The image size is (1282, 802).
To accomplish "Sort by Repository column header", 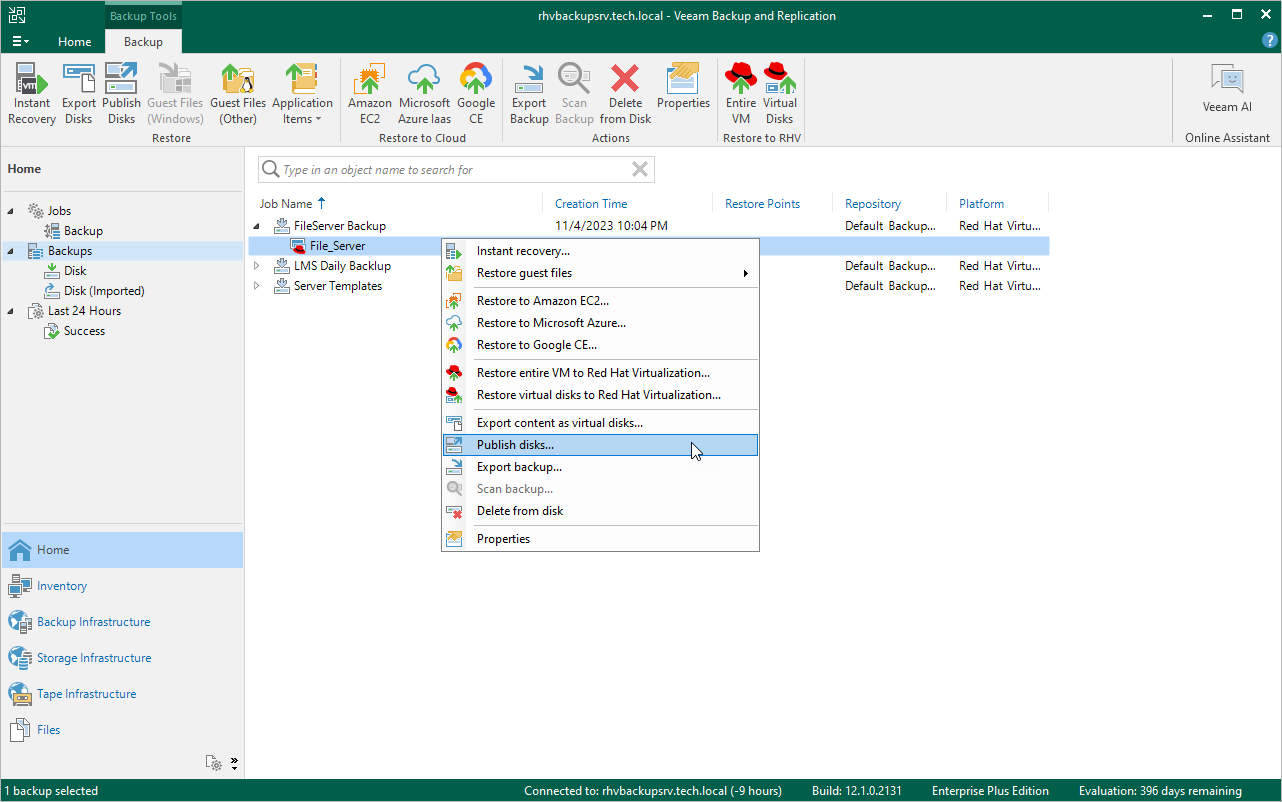I will [x=873, y=204].
